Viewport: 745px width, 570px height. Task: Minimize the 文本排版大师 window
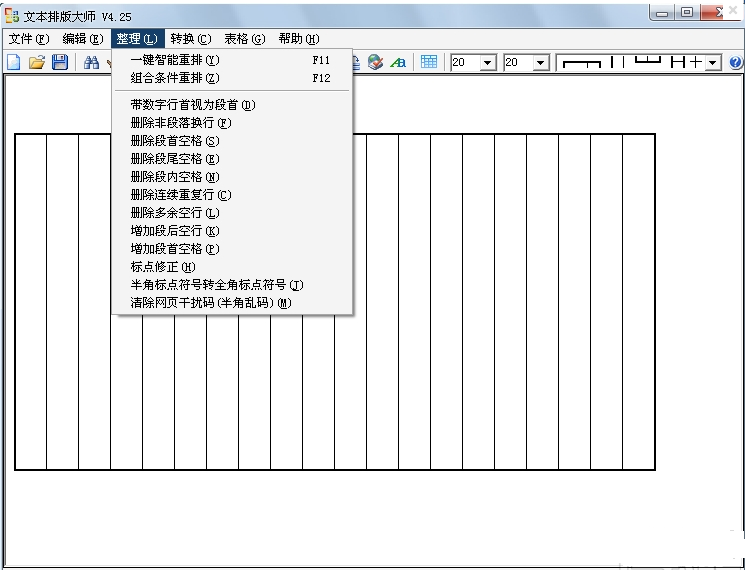click(662, 13)
